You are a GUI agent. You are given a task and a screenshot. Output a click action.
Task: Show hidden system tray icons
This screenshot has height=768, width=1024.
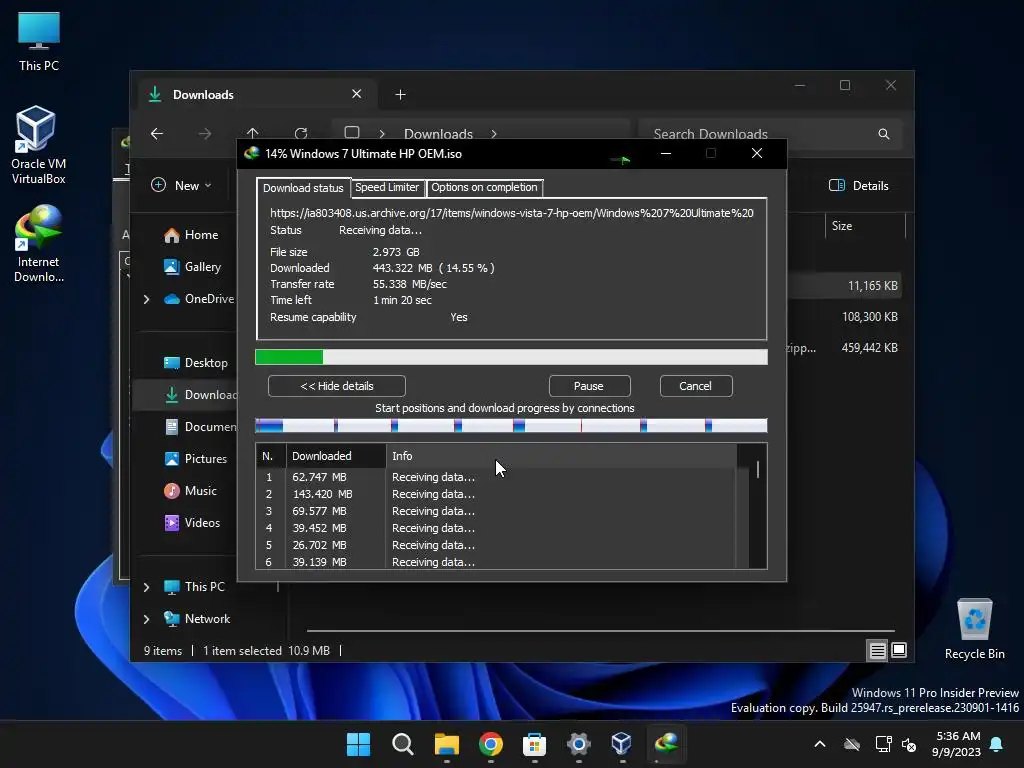(820, 744)
